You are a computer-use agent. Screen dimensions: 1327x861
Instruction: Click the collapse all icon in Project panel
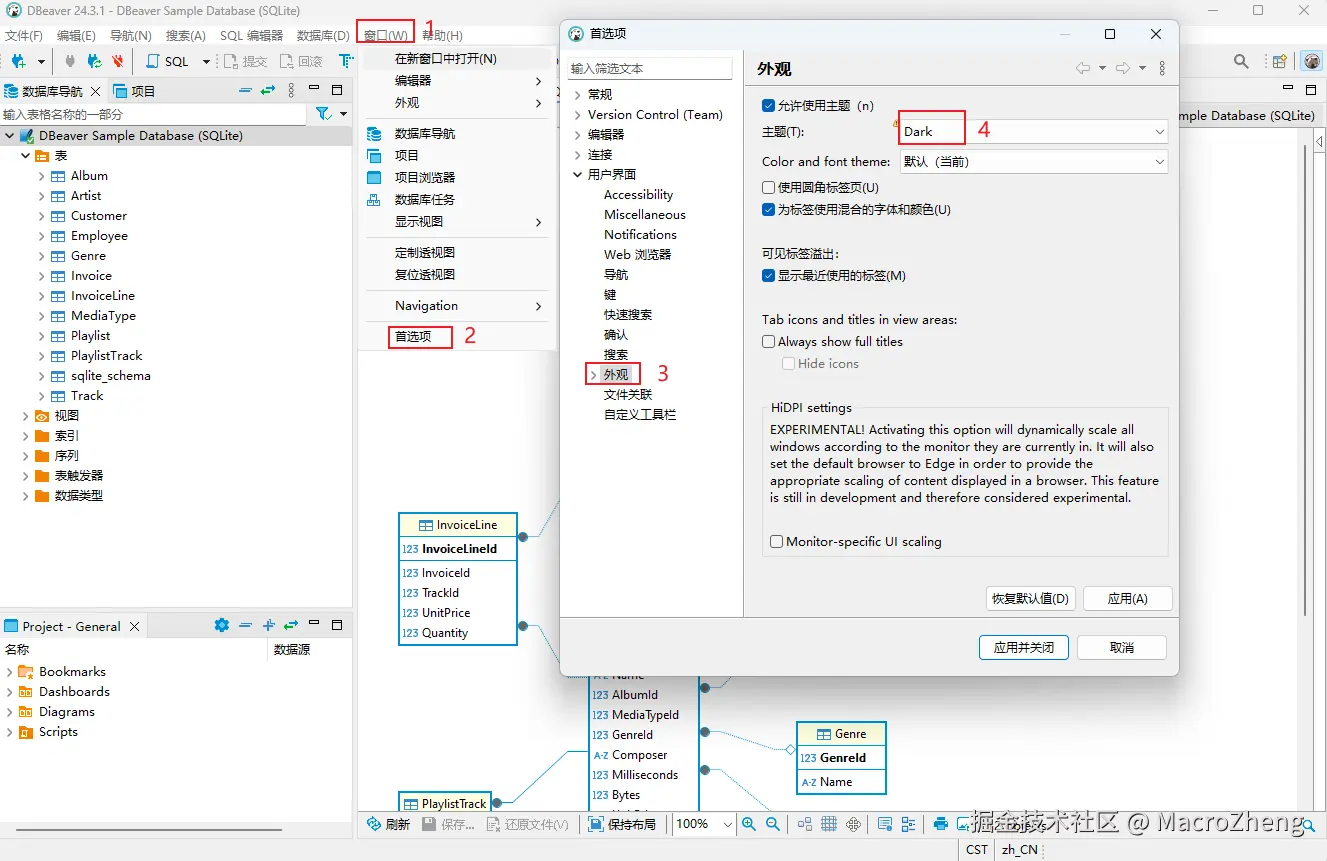pos(245,625)
